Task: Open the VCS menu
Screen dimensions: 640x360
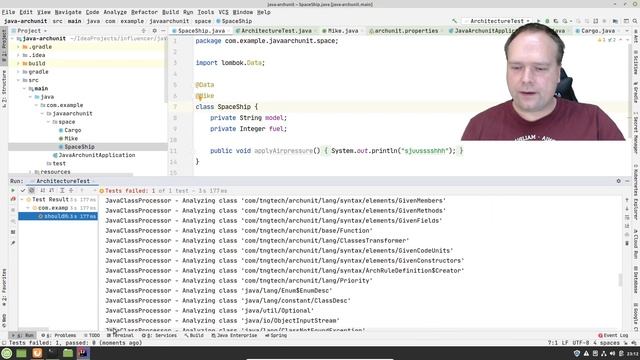Action: [x=223, y=12]
